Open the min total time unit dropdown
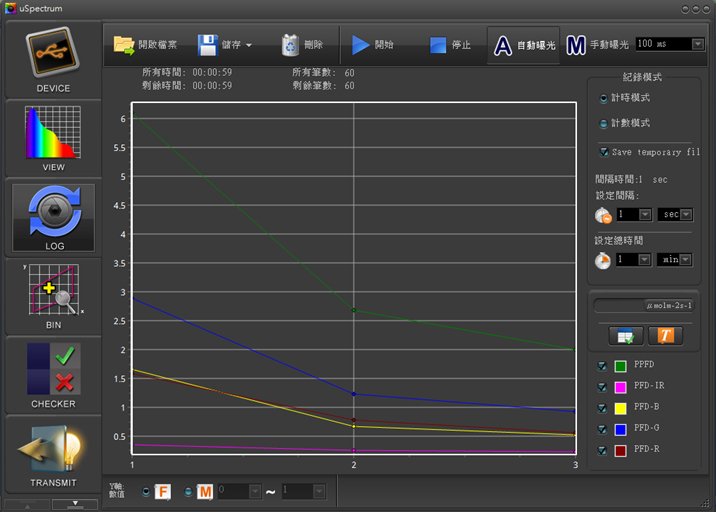Viewport: 716px width, 512px height. (685, 260)
